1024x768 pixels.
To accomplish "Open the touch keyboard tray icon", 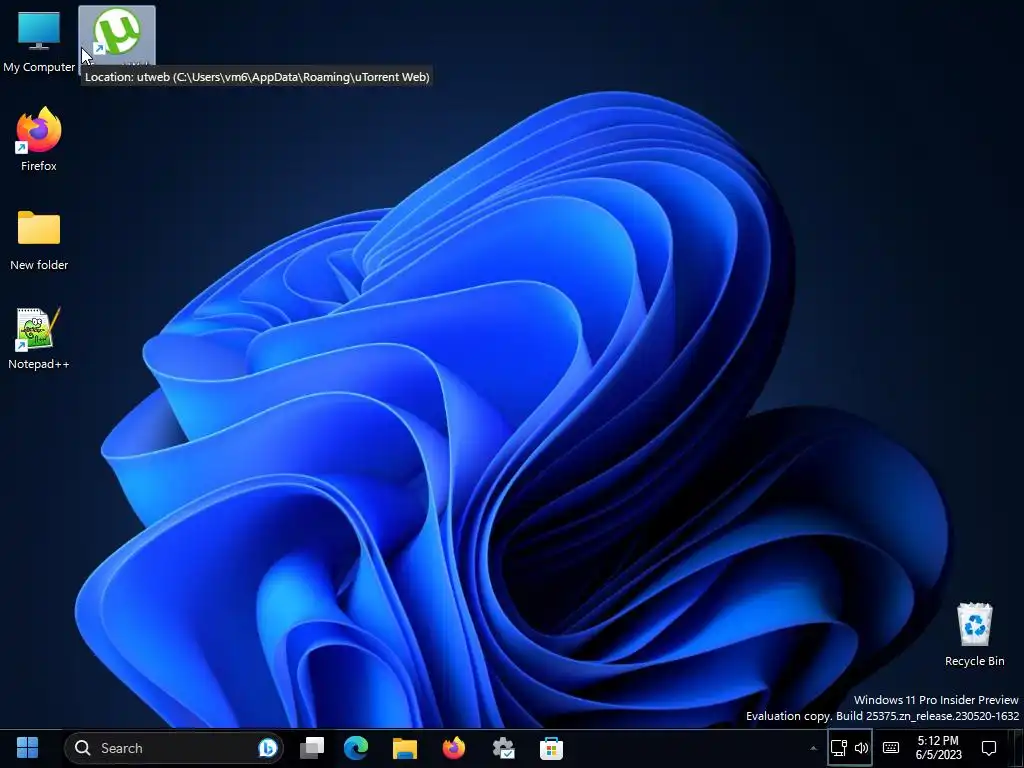I will [x=891, y=748].
